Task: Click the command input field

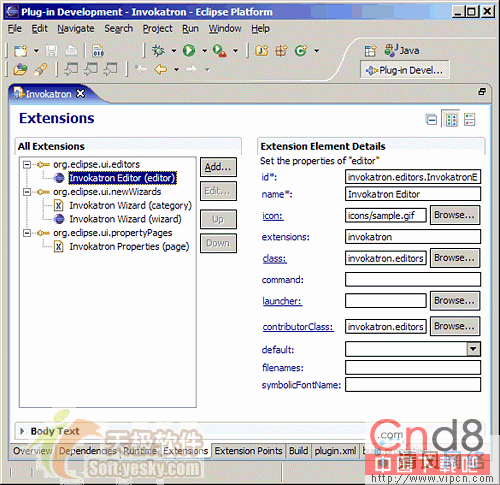Action: [x=413, y=279]
